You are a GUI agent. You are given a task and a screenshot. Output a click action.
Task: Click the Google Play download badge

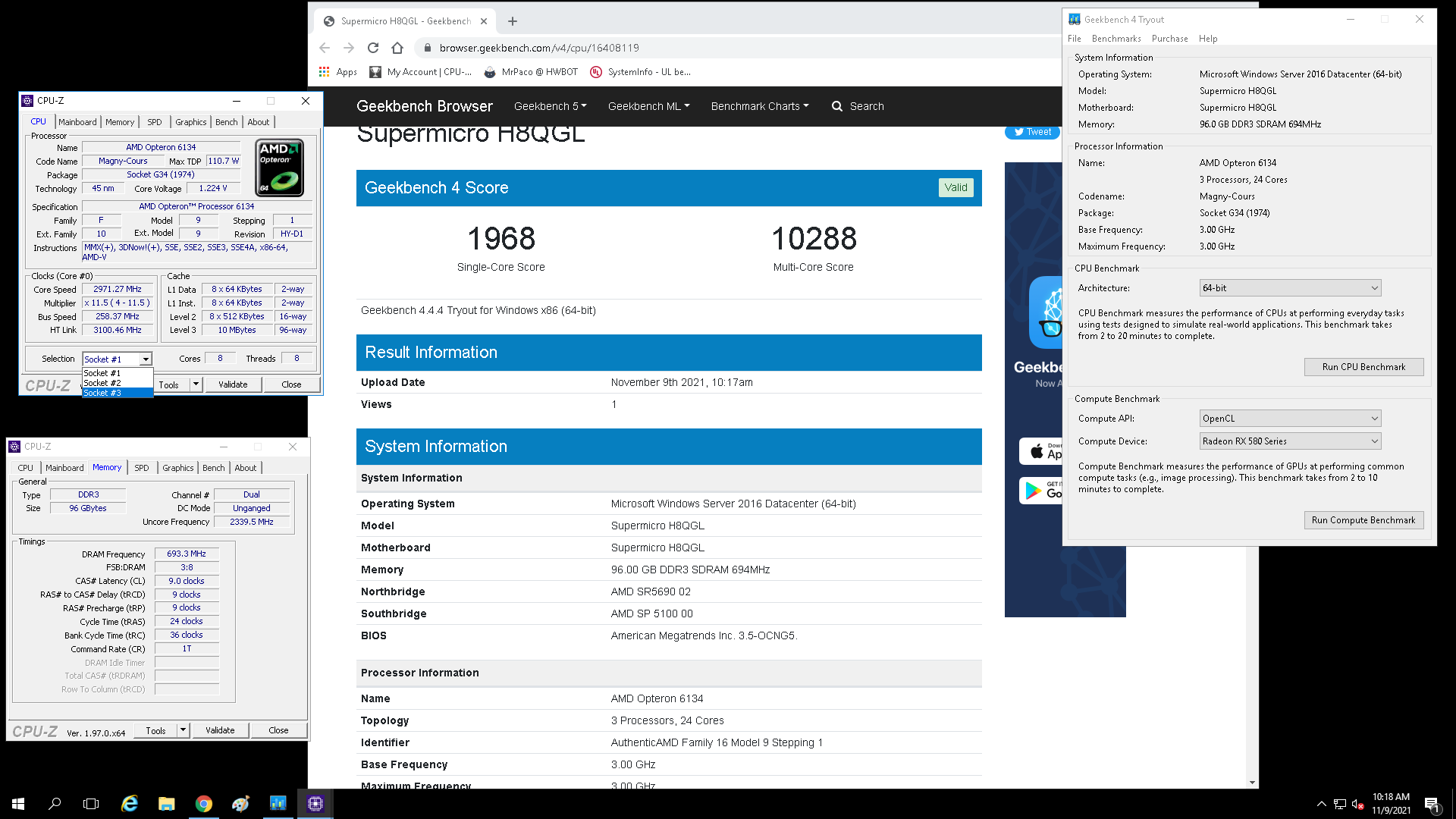[1040, 491]
